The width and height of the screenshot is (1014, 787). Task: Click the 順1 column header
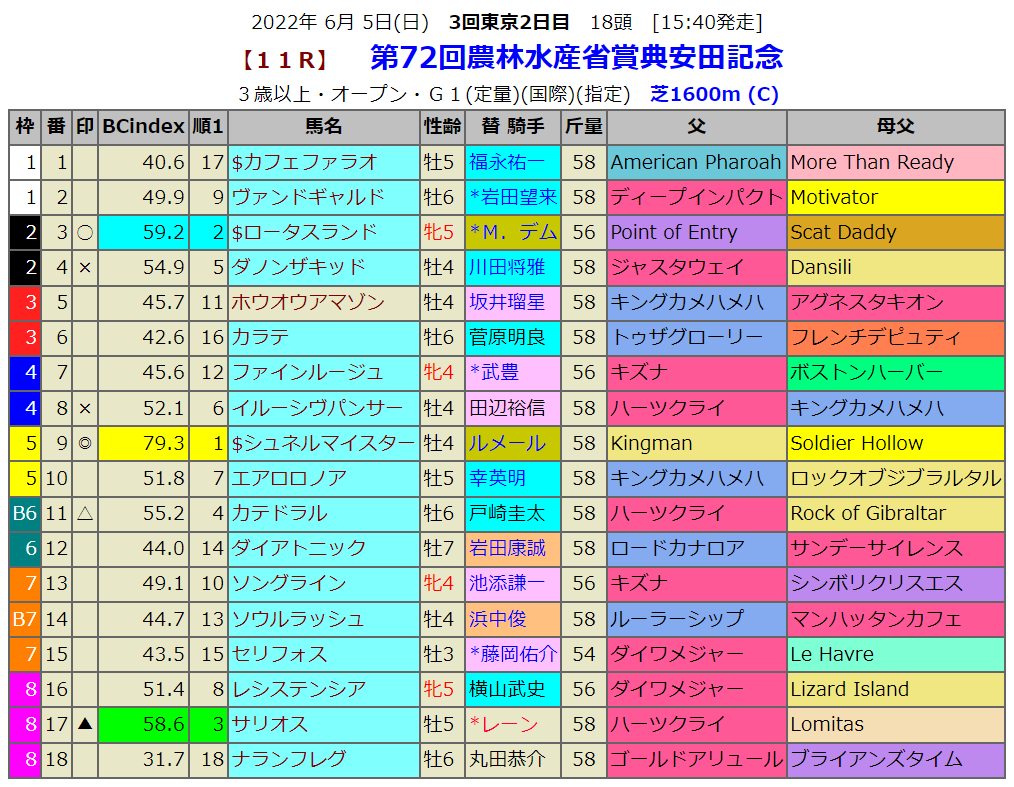point(208,126)
